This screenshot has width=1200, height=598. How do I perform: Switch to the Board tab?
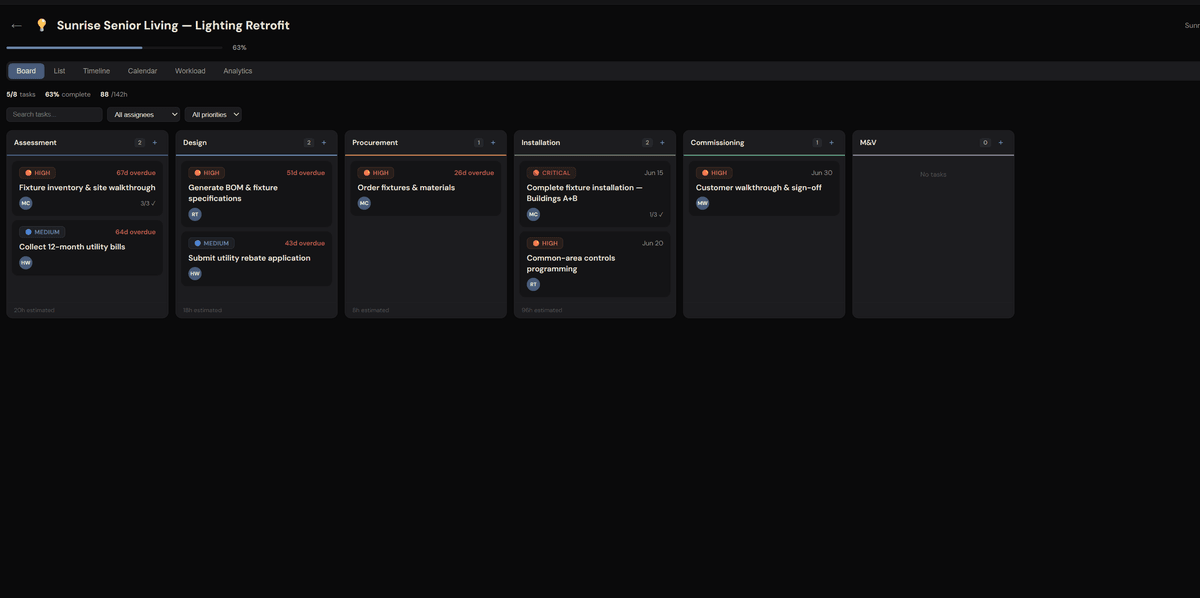click(x=26, y=71)
